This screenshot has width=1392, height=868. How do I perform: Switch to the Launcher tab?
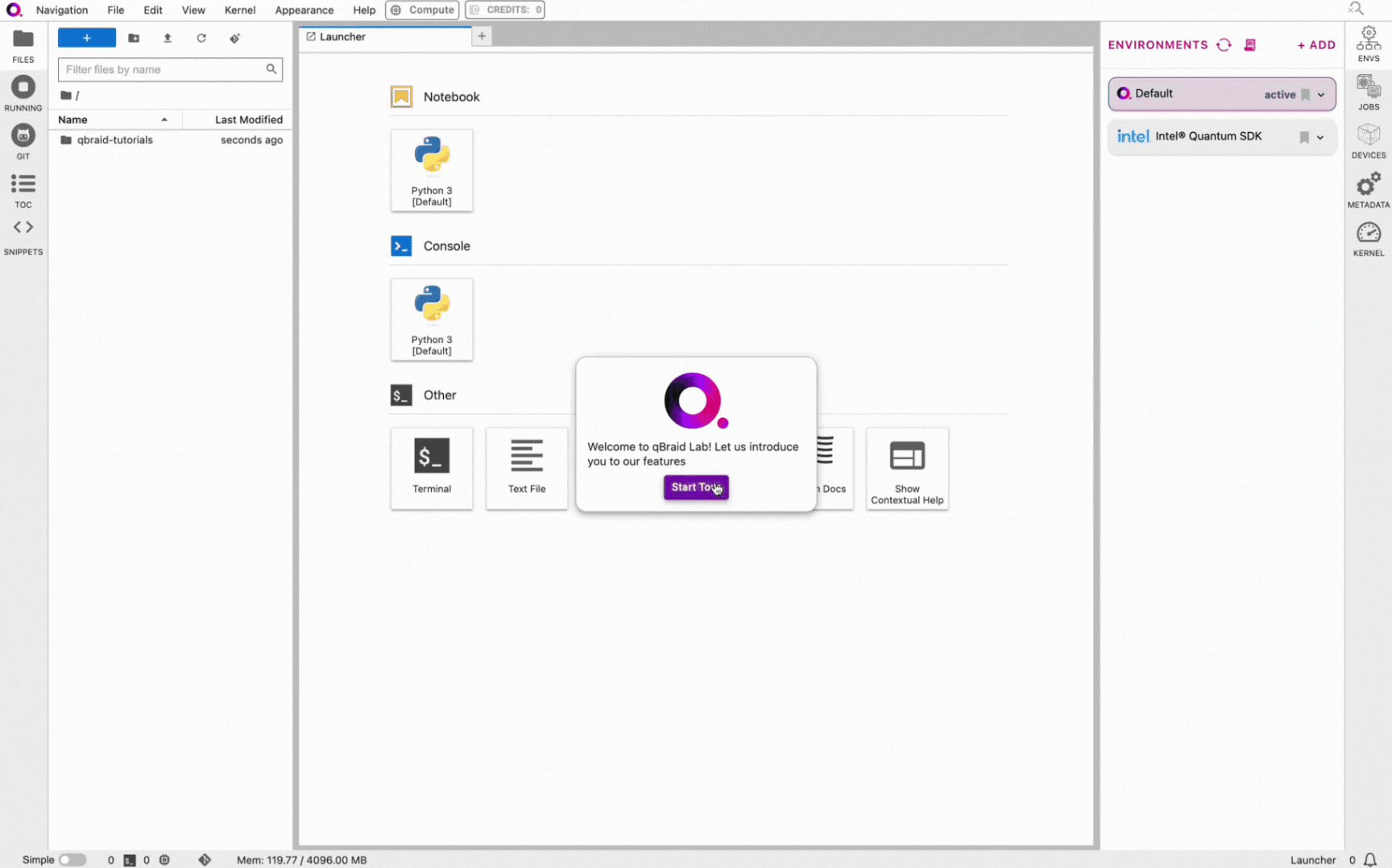342,36
